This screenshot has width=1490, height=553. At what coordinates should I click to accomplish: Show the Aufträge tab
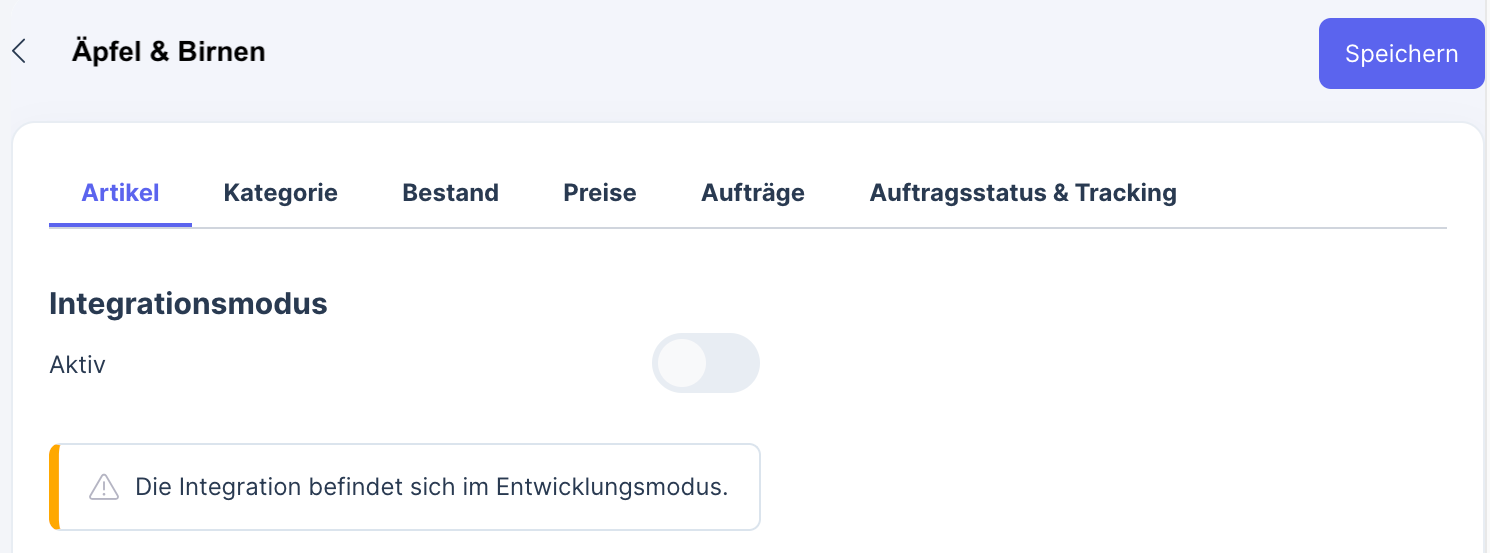click(752, 193)
